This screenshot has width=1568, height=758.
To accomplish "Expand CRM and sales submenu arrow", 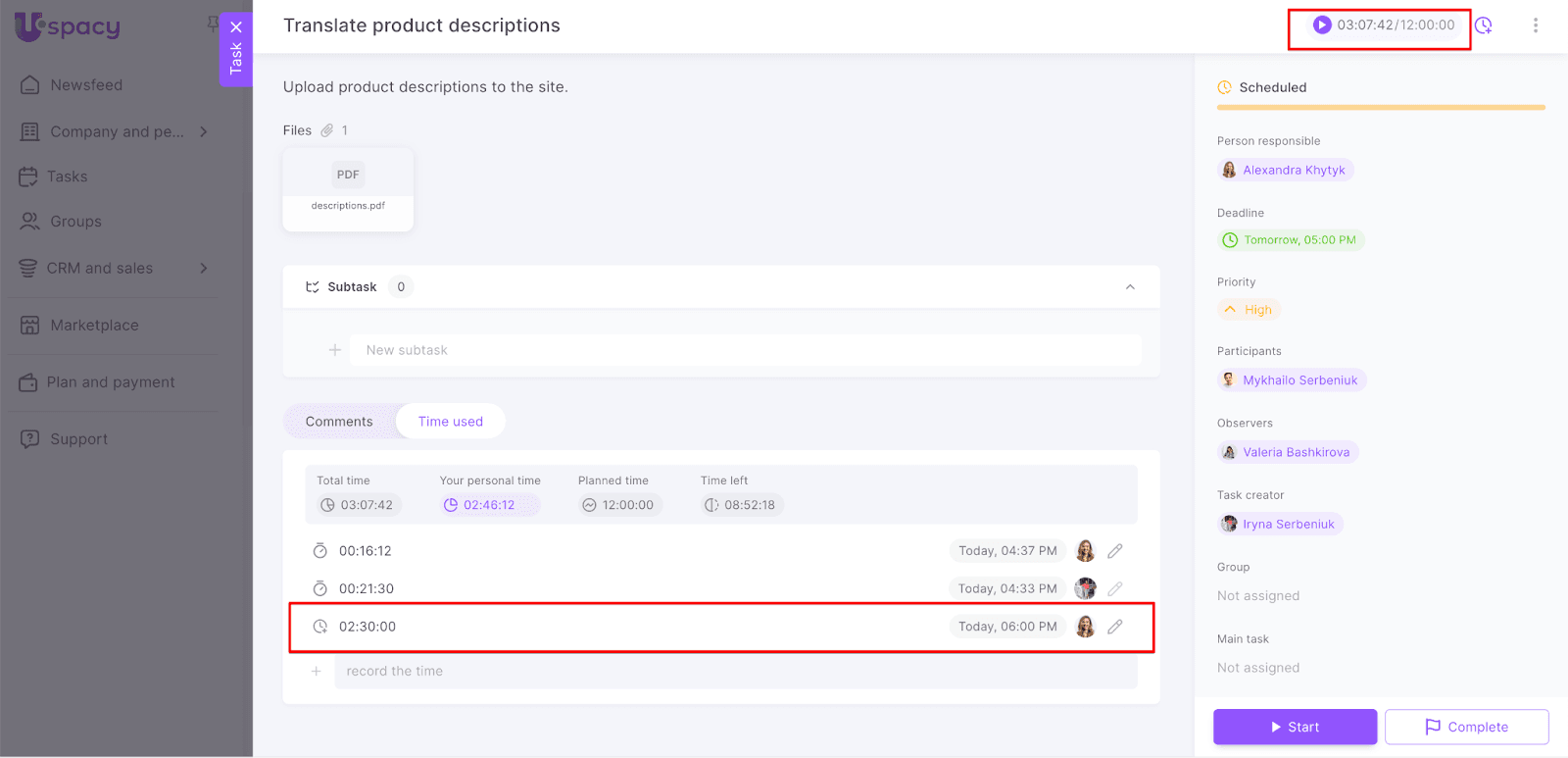I will tap(204, 269).
